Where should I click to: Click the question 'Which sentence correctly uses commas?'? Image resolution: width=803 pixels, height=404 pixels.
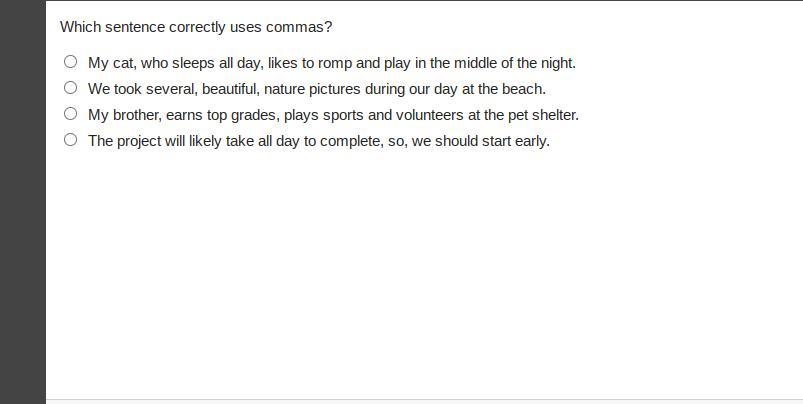tap(196, 27)
